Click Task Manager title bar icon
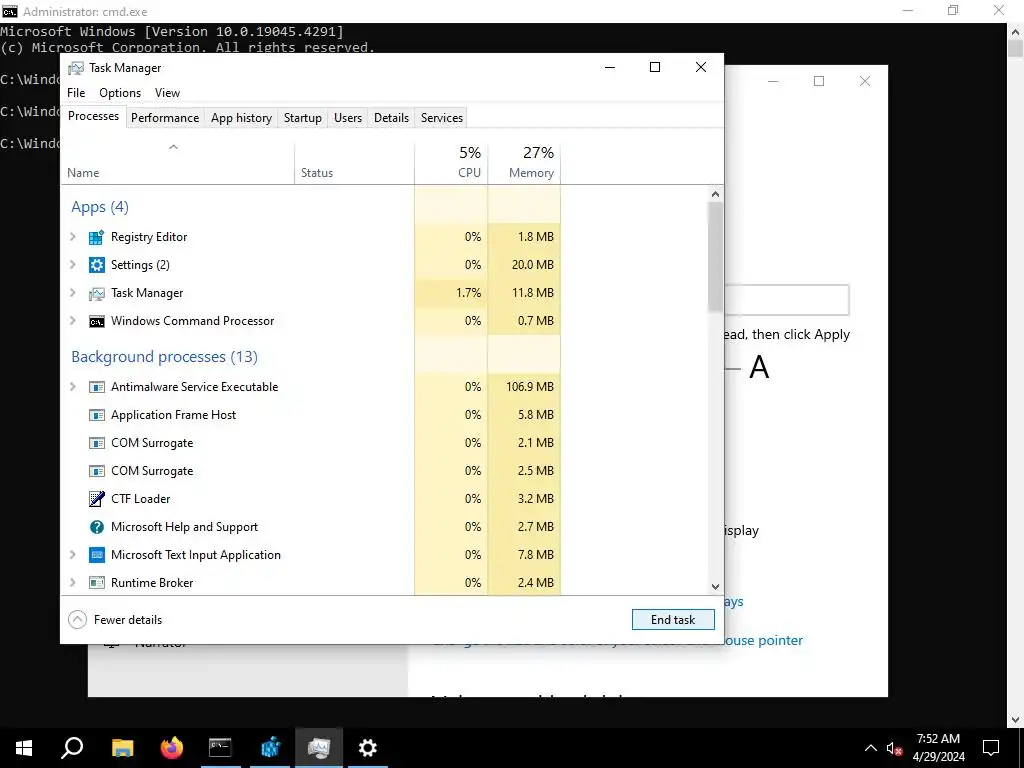This screenshot has height=768, width=1024. point(76,68)
